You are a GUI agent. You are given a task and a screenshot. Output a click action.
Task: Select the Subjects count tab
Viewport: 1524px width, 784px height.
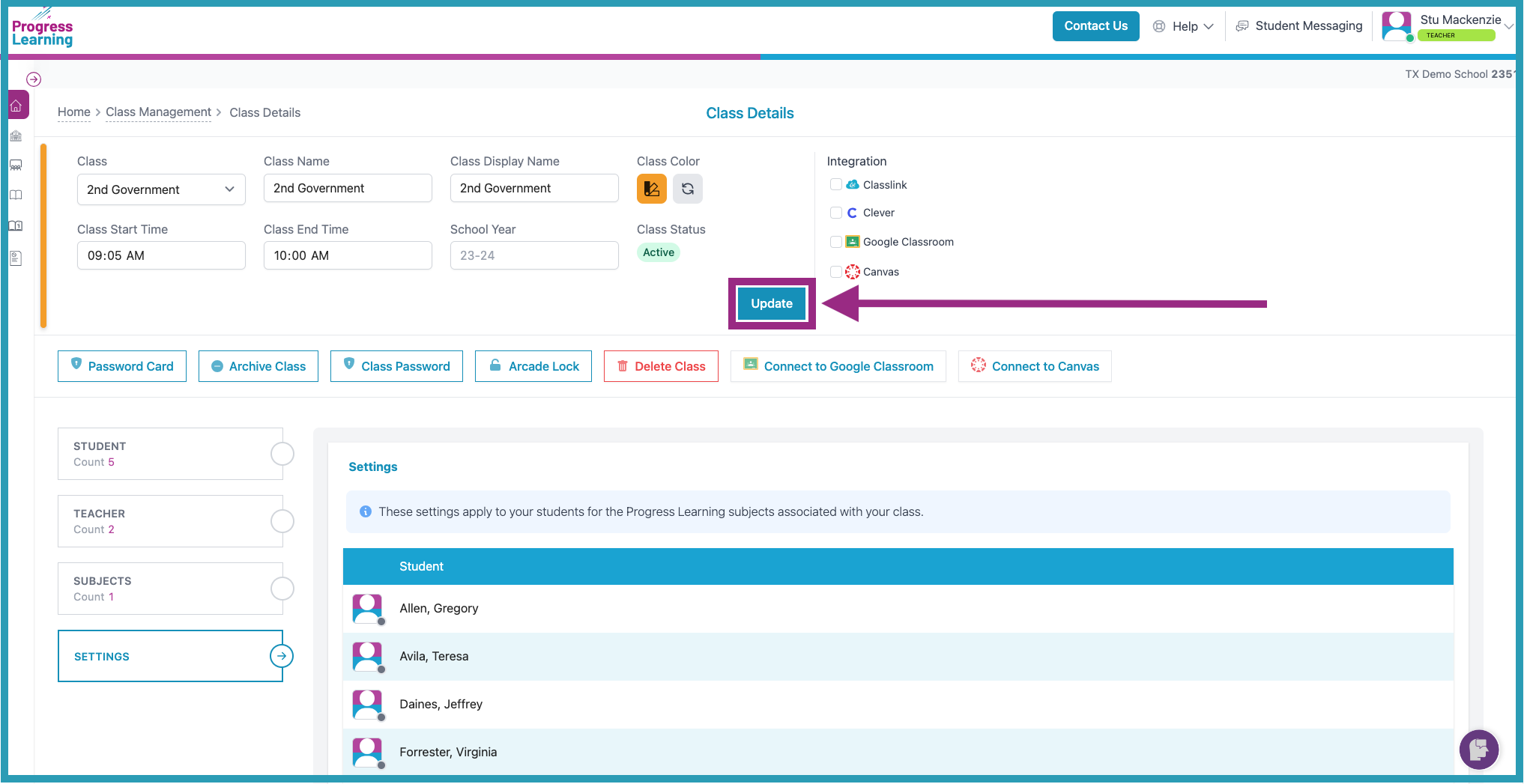coord(171,589)
